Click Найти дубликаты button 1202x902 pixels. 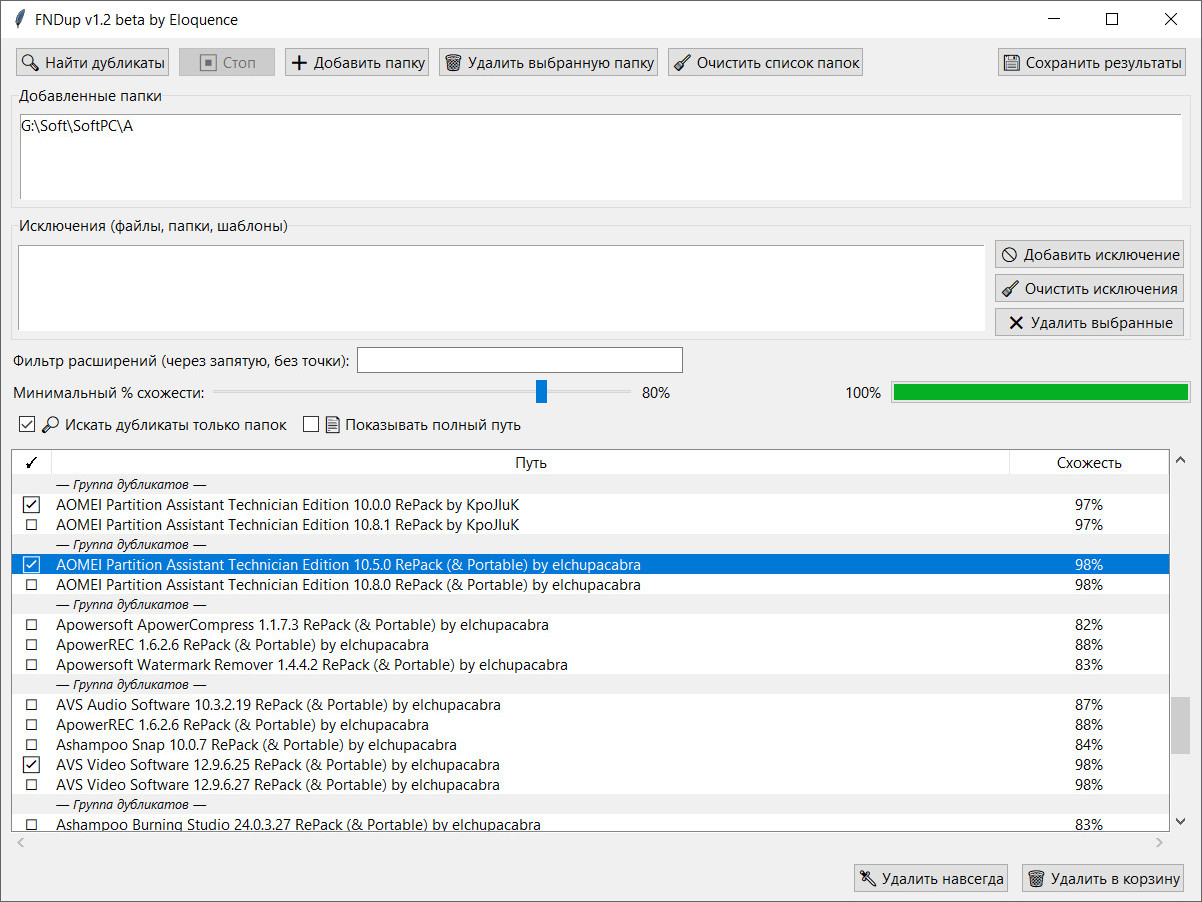(x=92, y=63)
